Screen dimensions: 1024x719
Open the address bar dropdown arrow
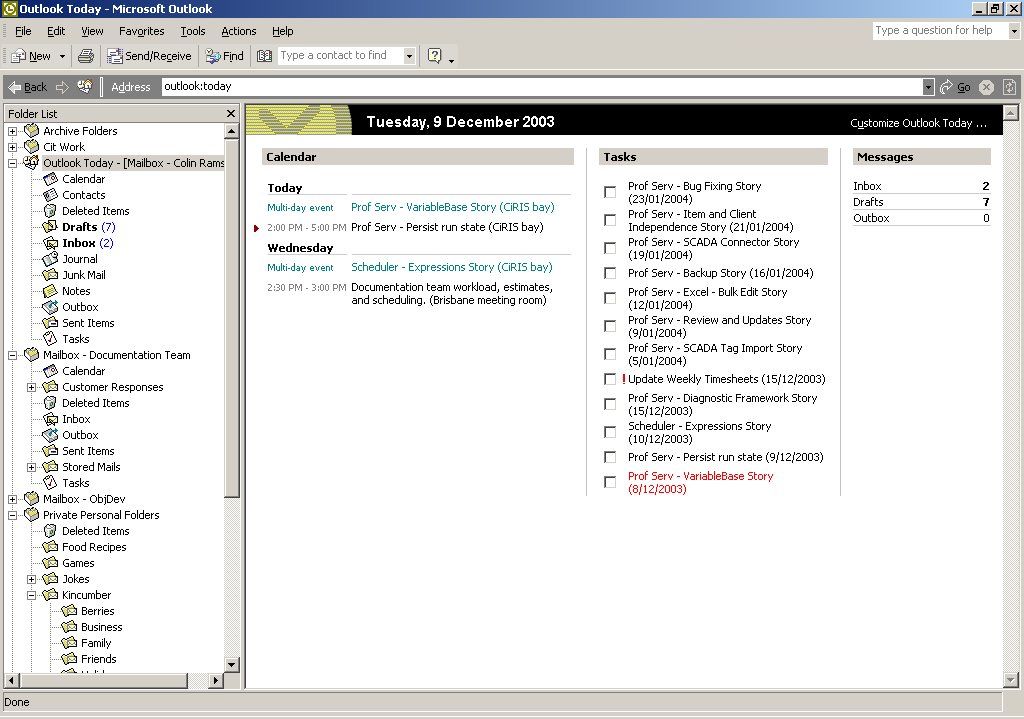[x=928, y=87]
